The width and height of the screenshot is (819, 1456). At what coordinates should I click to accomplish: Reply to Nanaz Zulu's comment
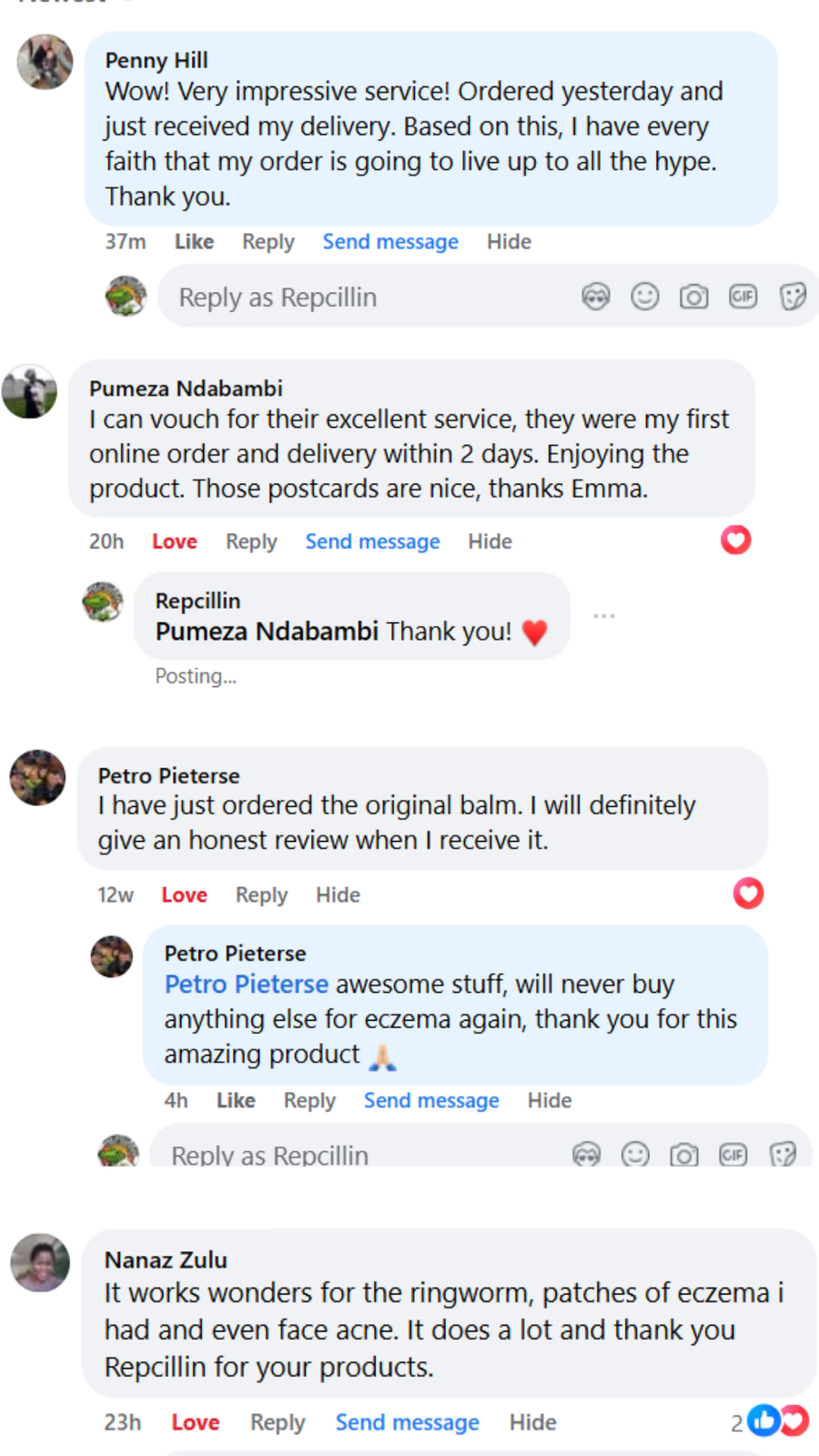tap(278, 1422)
